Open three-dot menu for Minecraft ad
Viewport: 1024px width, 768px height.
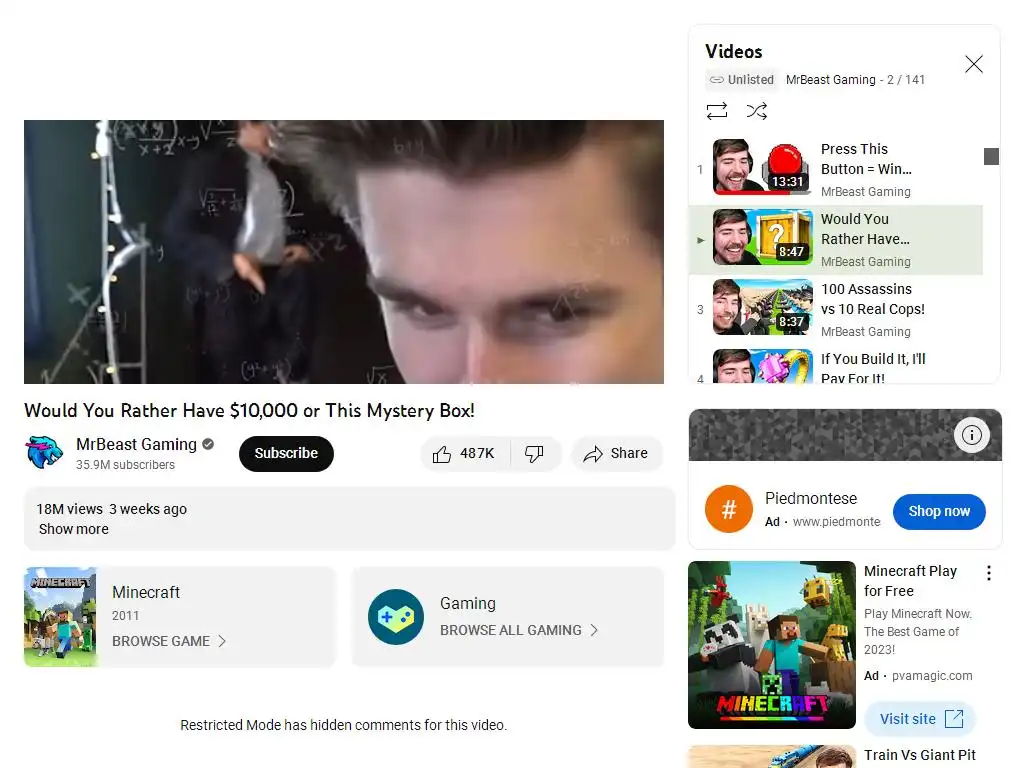coord(989,573)
